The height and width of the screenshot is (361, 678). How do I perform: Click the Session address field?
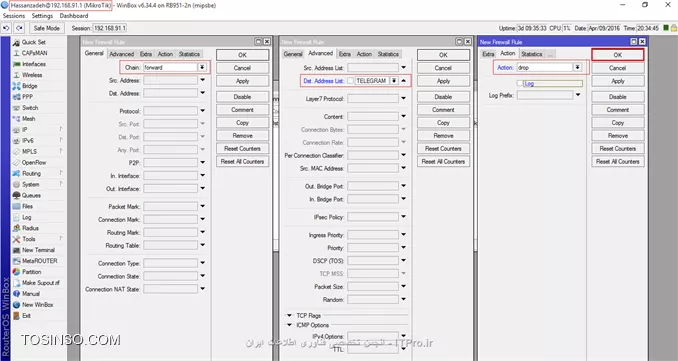click(110, 28)
